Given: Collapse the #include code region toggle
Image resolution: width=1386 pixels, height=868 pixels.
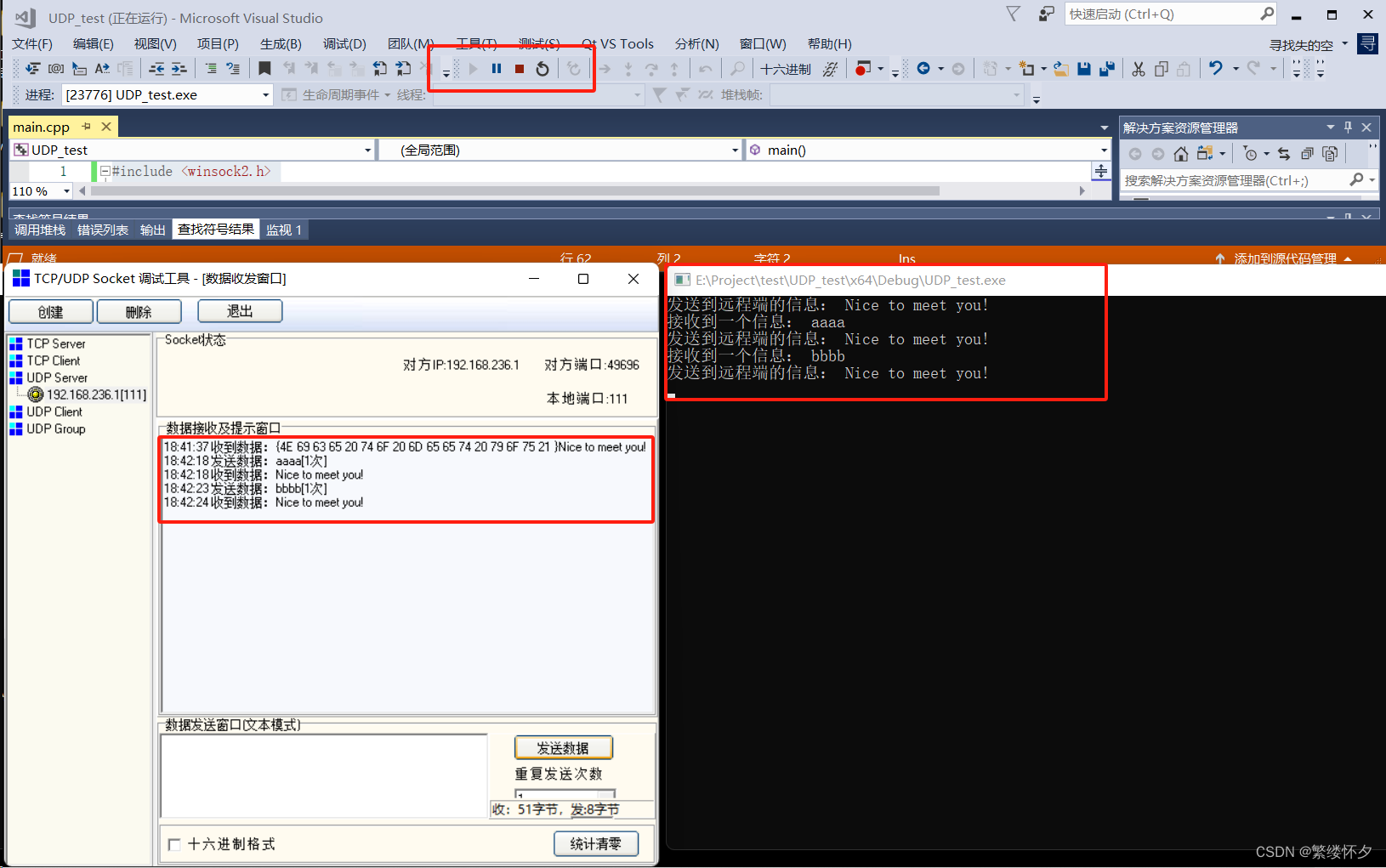Looking at the screenshot, I should [105, 172].
